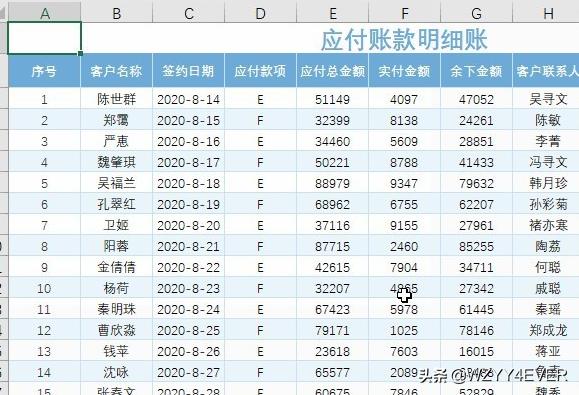Select paid amount cell 5978
Viewport: 579px width, 395px height.
point(404,309)
